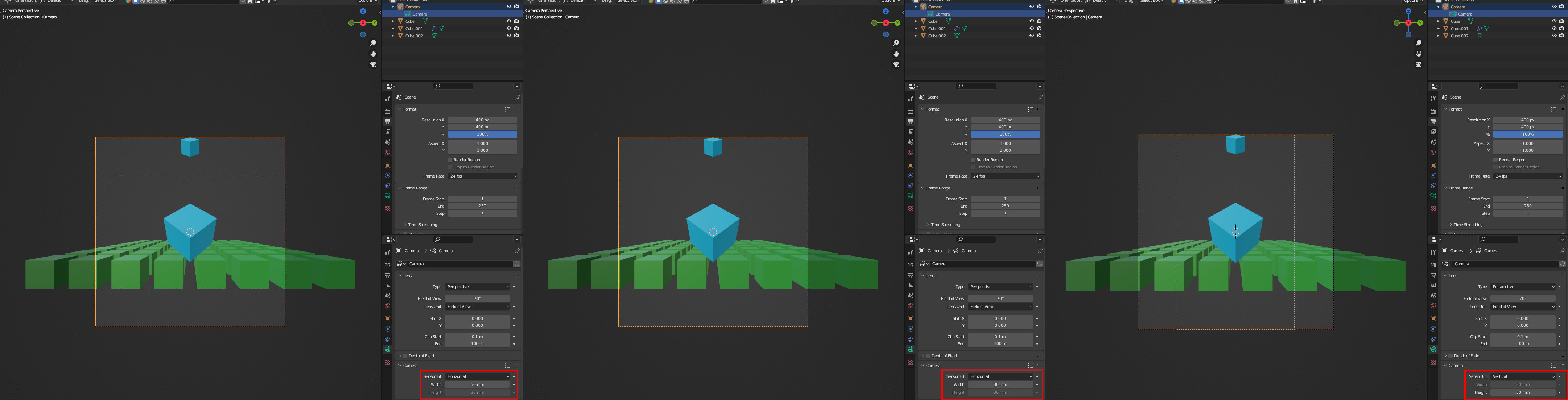Hide the Cube object using its eye toggle

(508, 21)
